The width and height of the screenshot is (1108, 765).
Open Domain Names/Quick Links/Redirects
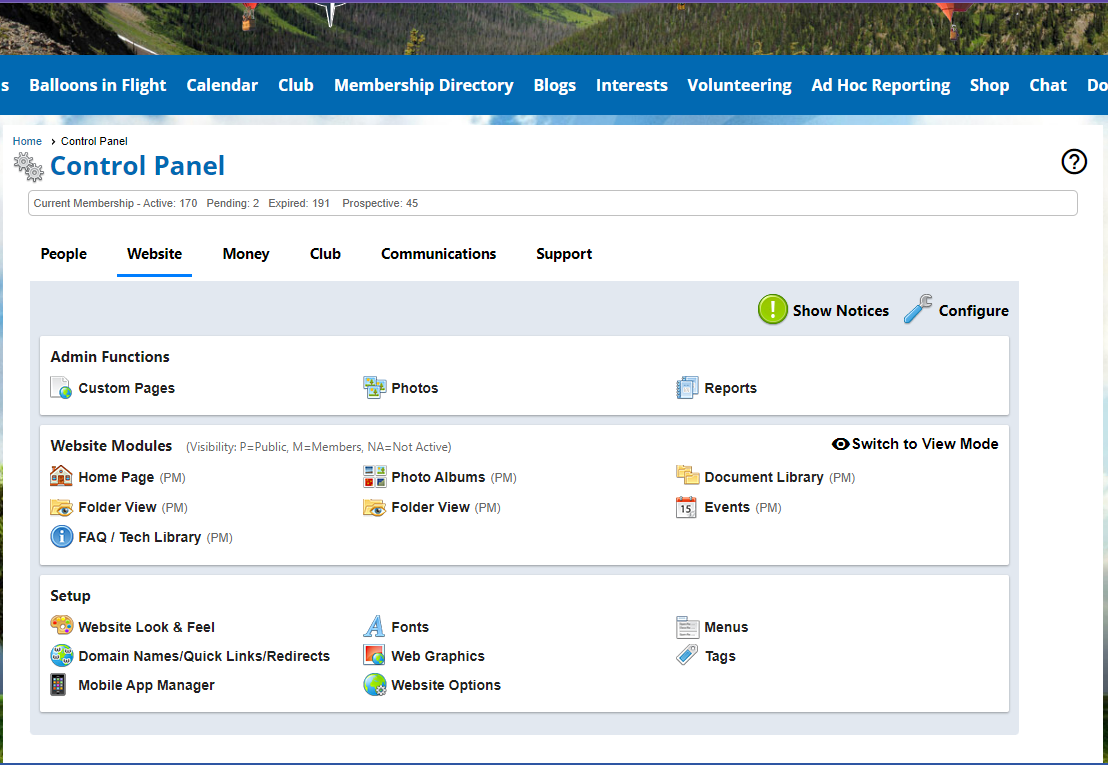pyautogui.click(x=204, y=656)
